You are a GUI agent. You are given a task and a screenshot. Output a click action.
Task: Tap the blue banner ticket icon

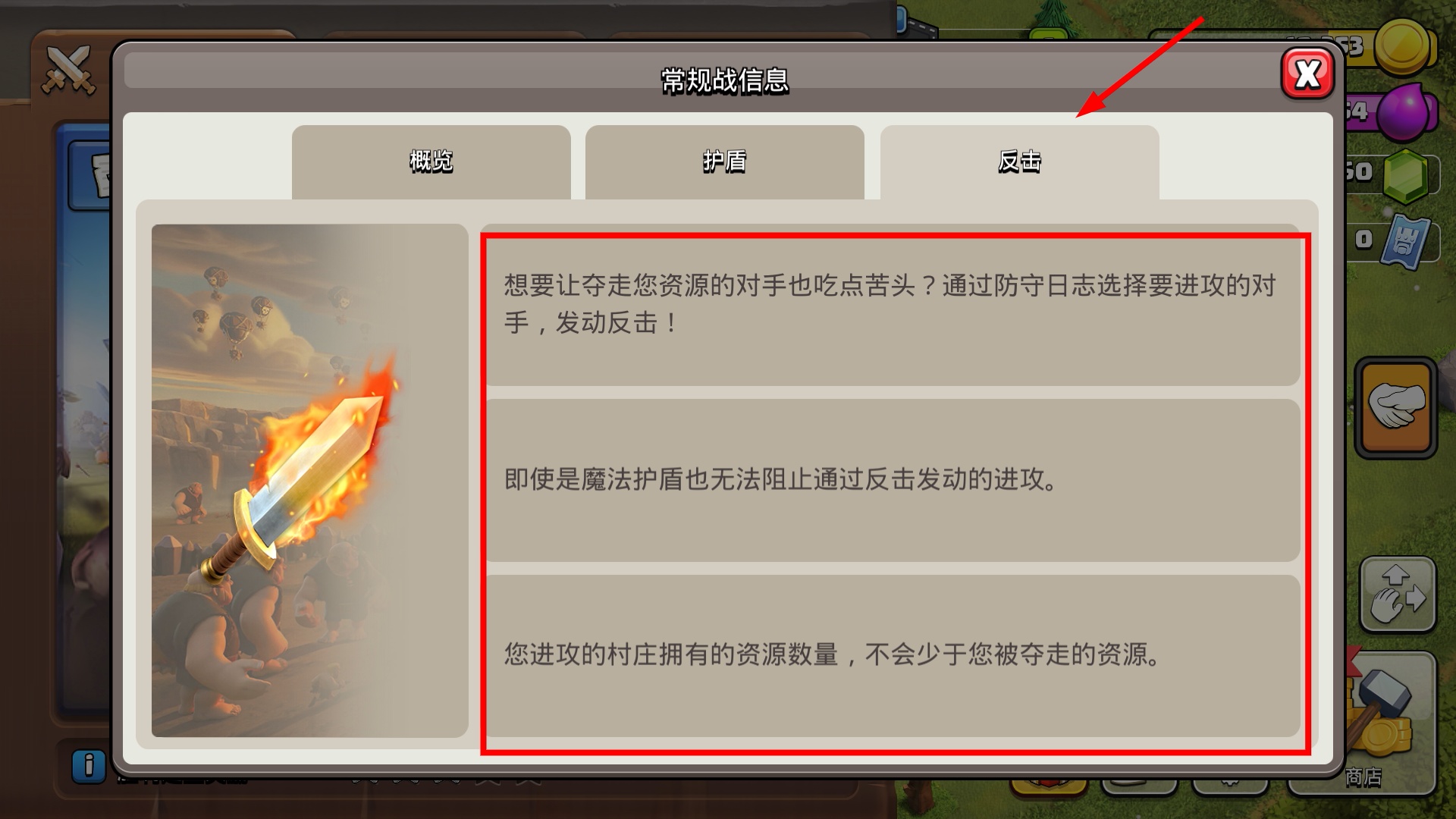[x=1405, y=241]
